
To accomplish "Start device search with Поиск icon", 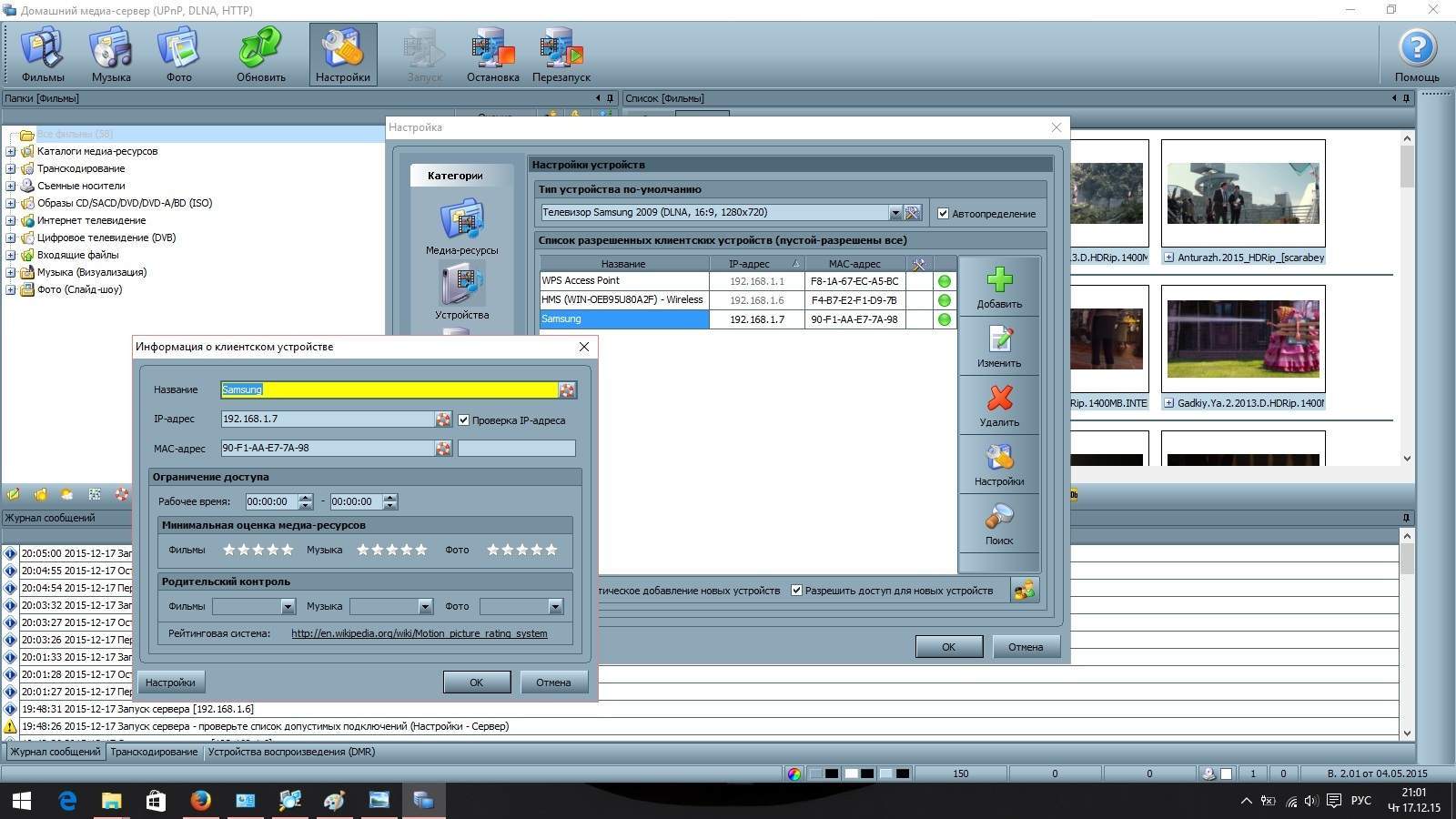I will [x=999, y=524].
